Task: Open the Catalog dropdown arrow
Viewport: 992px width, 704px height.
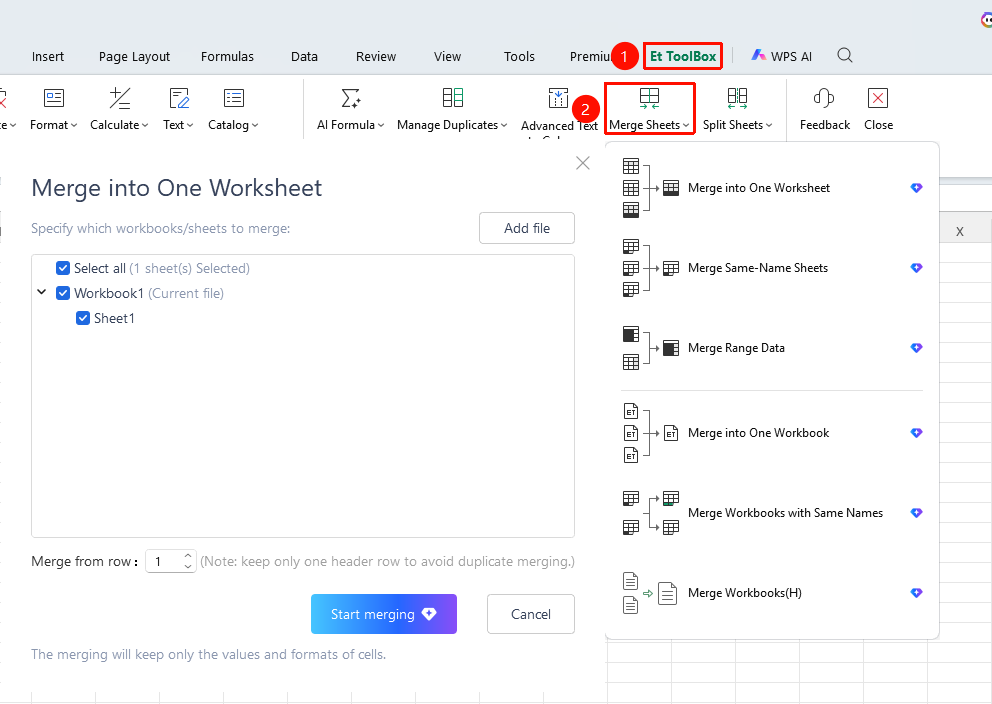Action: click(255, 125)
